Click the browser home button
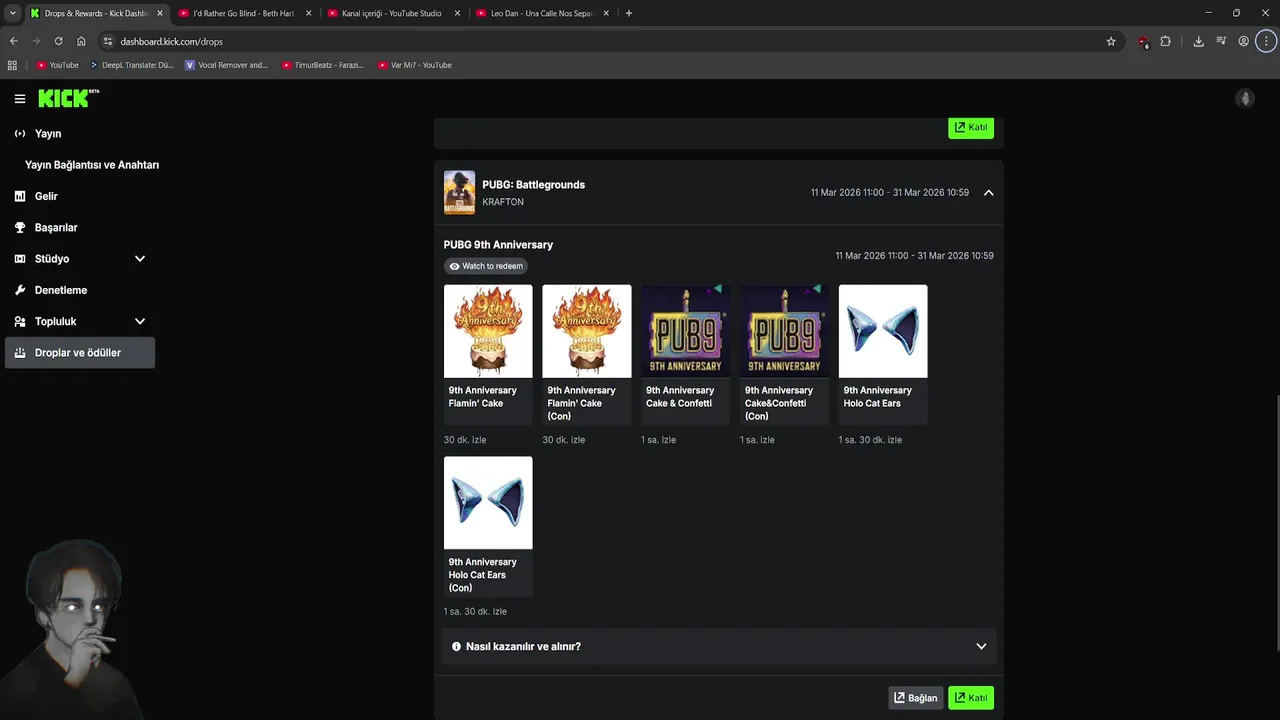The height and width of the screenshot is (720, 1280). pos(81,41)
